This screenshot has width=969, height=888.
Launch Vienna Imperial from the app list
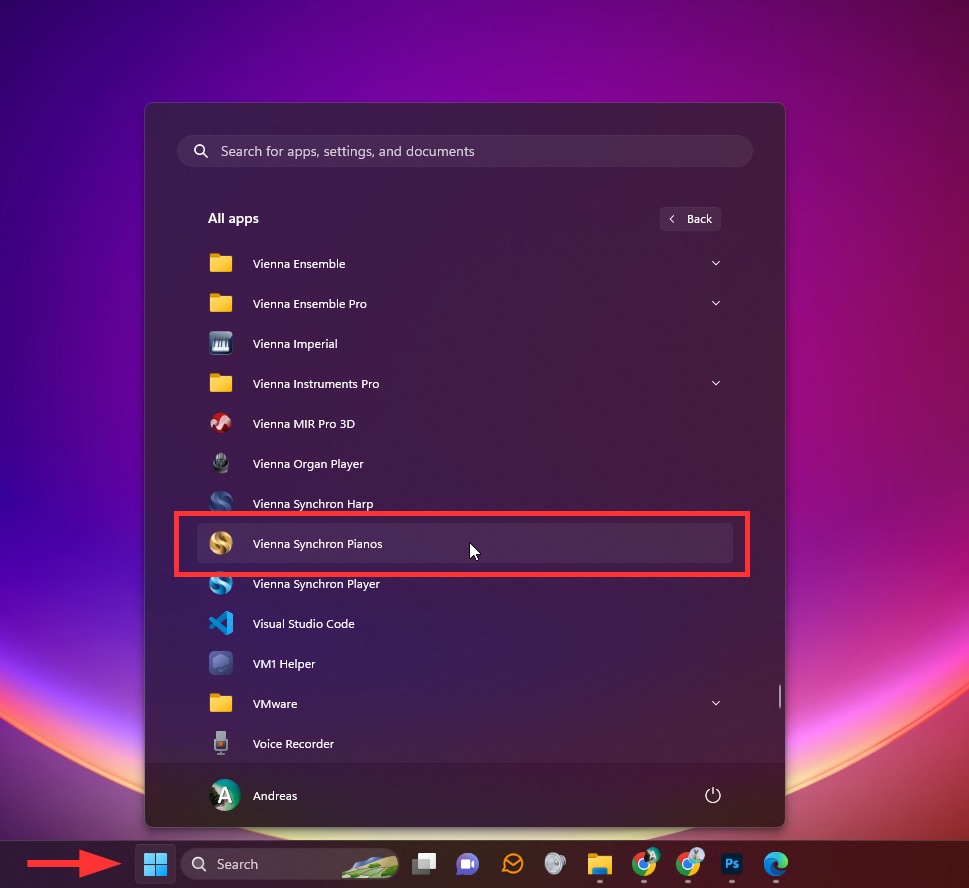coord(465,344)
